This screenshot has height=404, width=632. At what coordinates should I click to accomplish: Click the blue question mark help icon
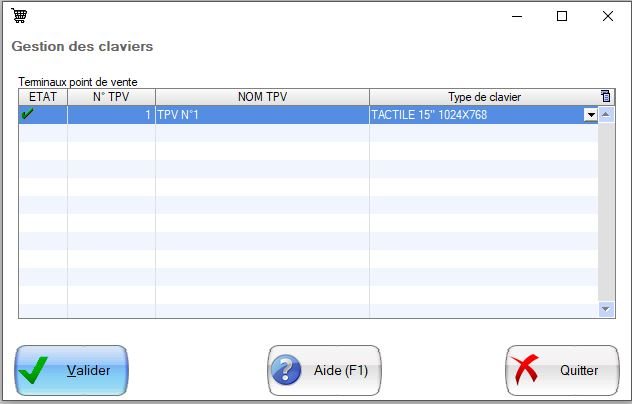(x=289, y=371)
